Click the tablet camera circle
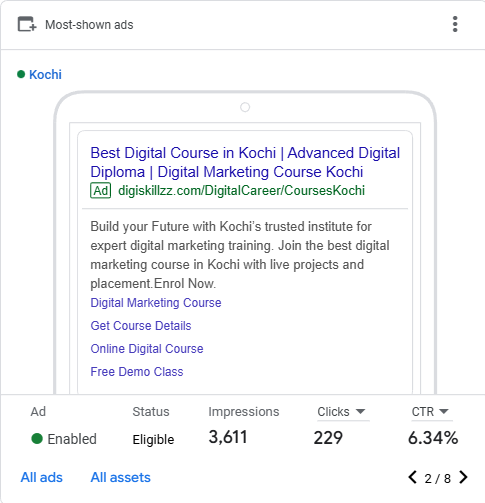 pyautogui.click(x=245, y=107)
